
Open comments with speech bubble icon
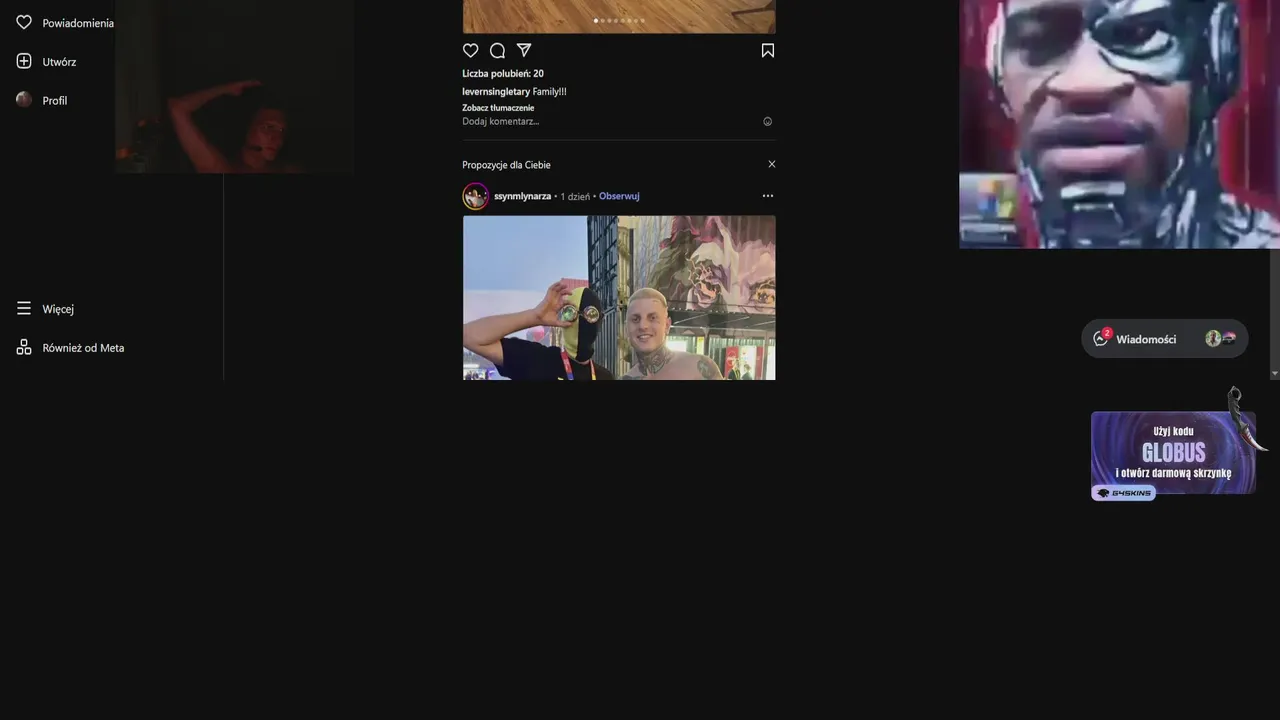pos(497,50)
